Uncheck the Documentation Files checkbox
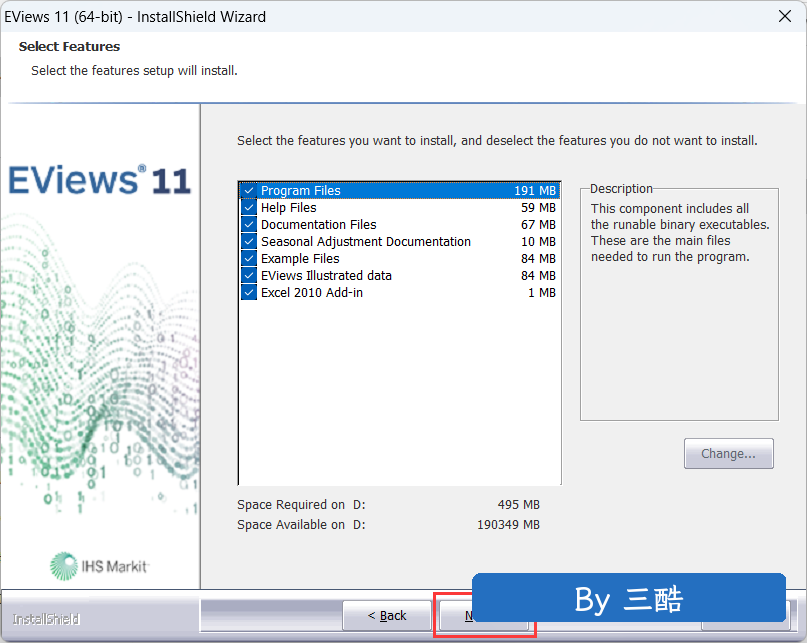This screenshot has height=643, width=807. [x=249, y=224]
